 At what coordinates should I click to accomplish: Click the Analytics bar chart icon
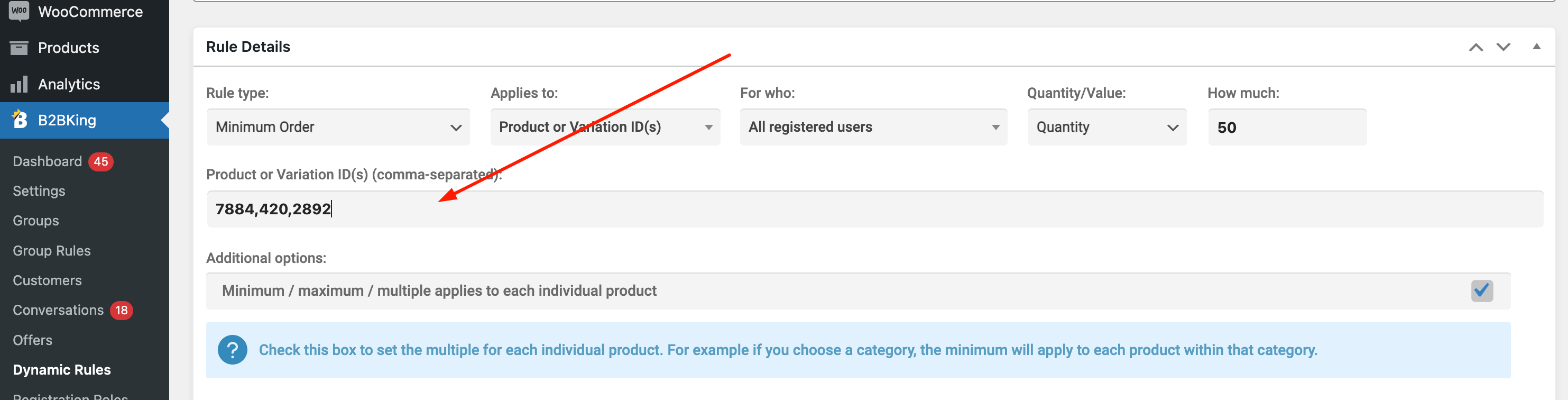click(19, 84)
